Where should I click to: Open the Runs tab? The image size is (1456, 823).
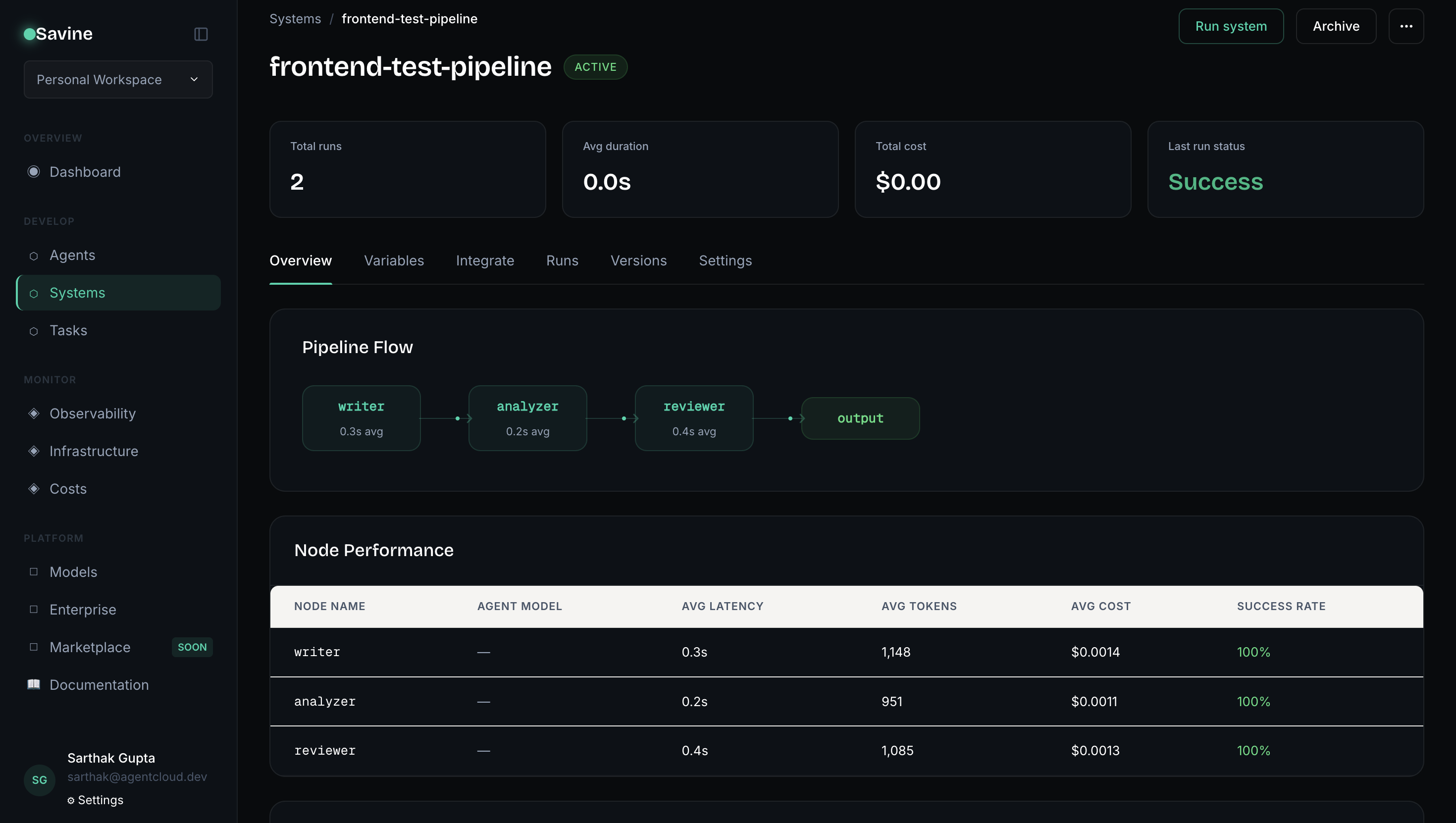click(x=562, y=260)
